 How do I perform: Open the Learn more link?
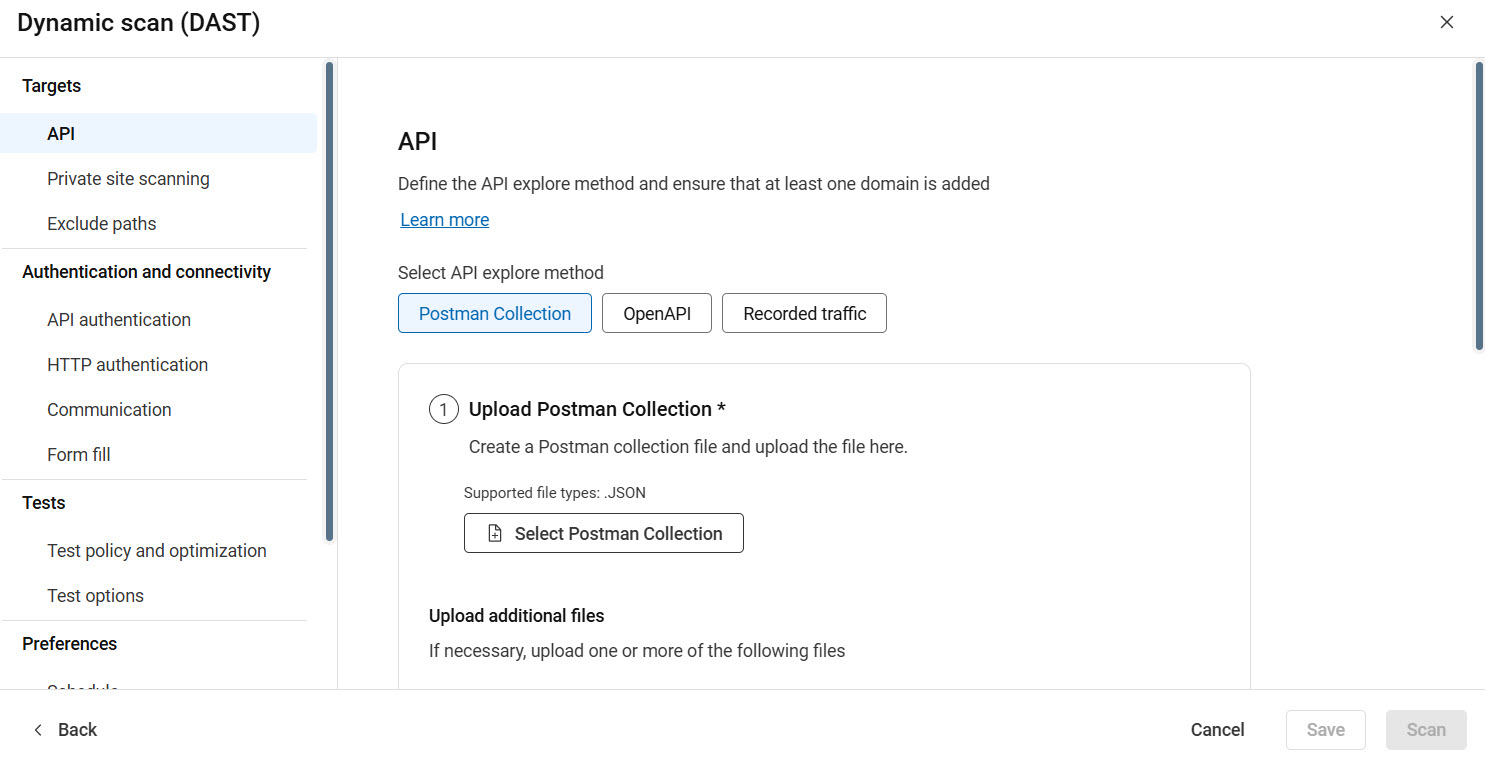click(x=444, y=219)
